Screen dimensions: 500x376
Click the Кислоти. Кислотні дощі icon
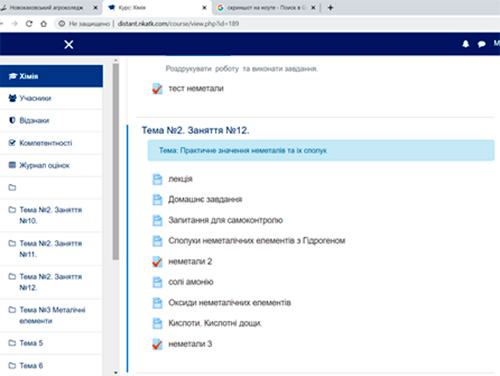[157, 323]
